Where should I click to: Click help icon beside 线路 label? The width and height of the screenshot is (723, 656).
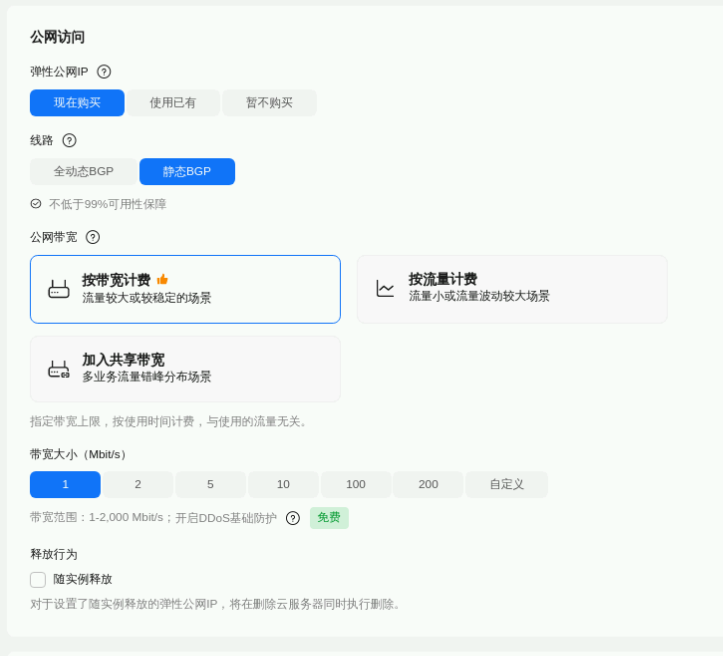[x=69, y=141]
